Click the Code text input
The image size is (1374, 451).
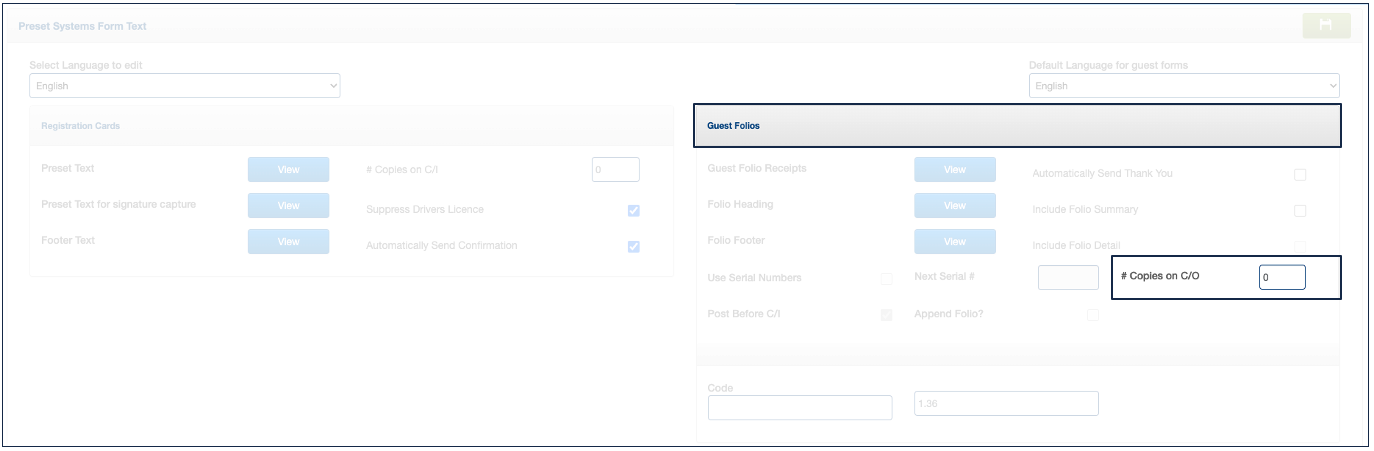pos(799,407)
